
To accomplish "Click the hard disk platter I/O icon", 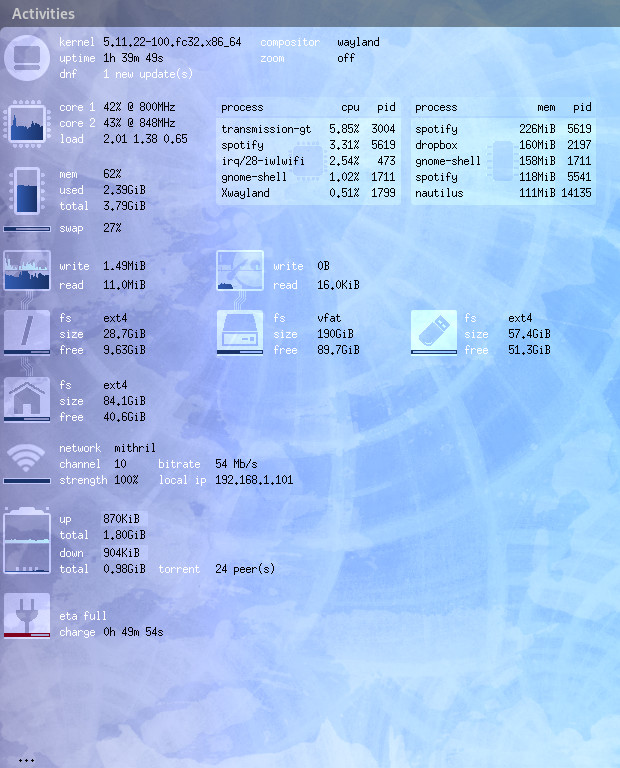I will point(240,270).
